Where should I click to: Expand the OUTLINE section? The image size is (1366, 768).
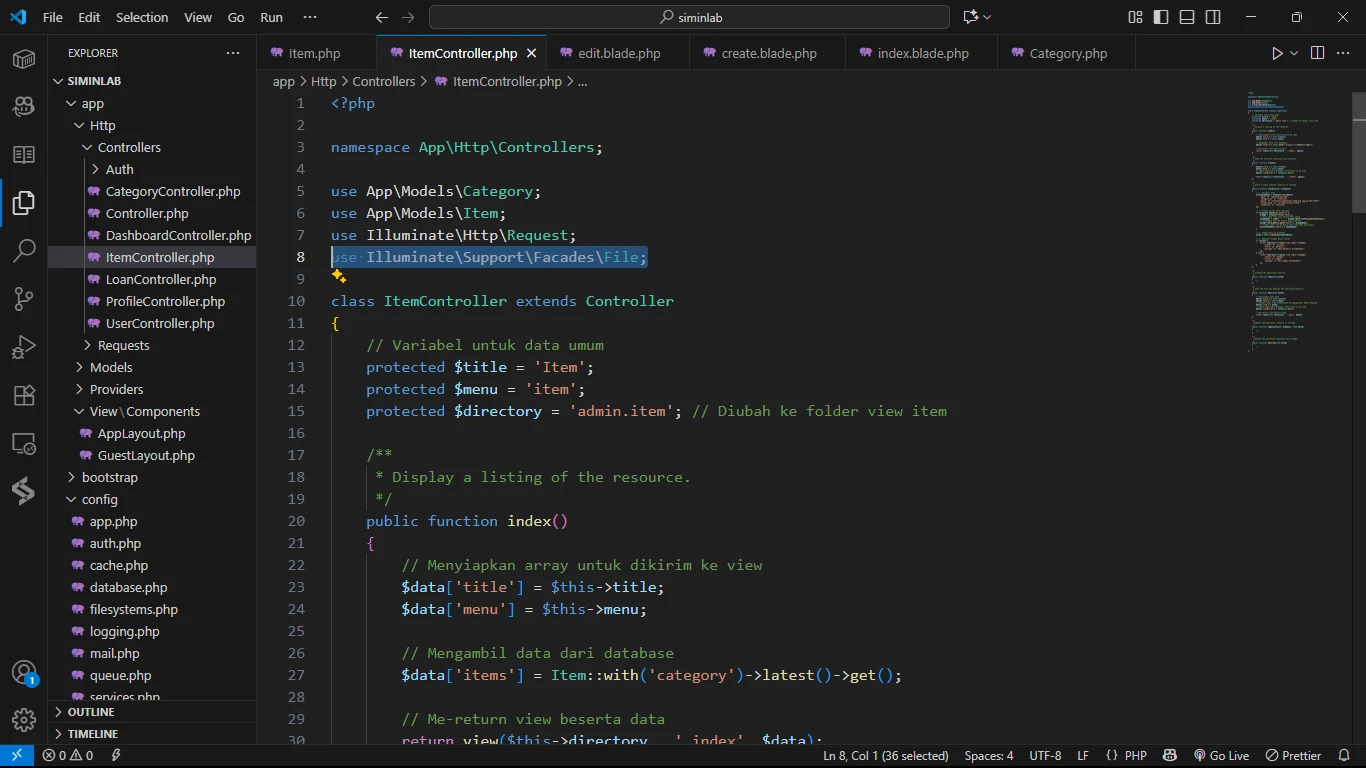(x=91, y=712)
